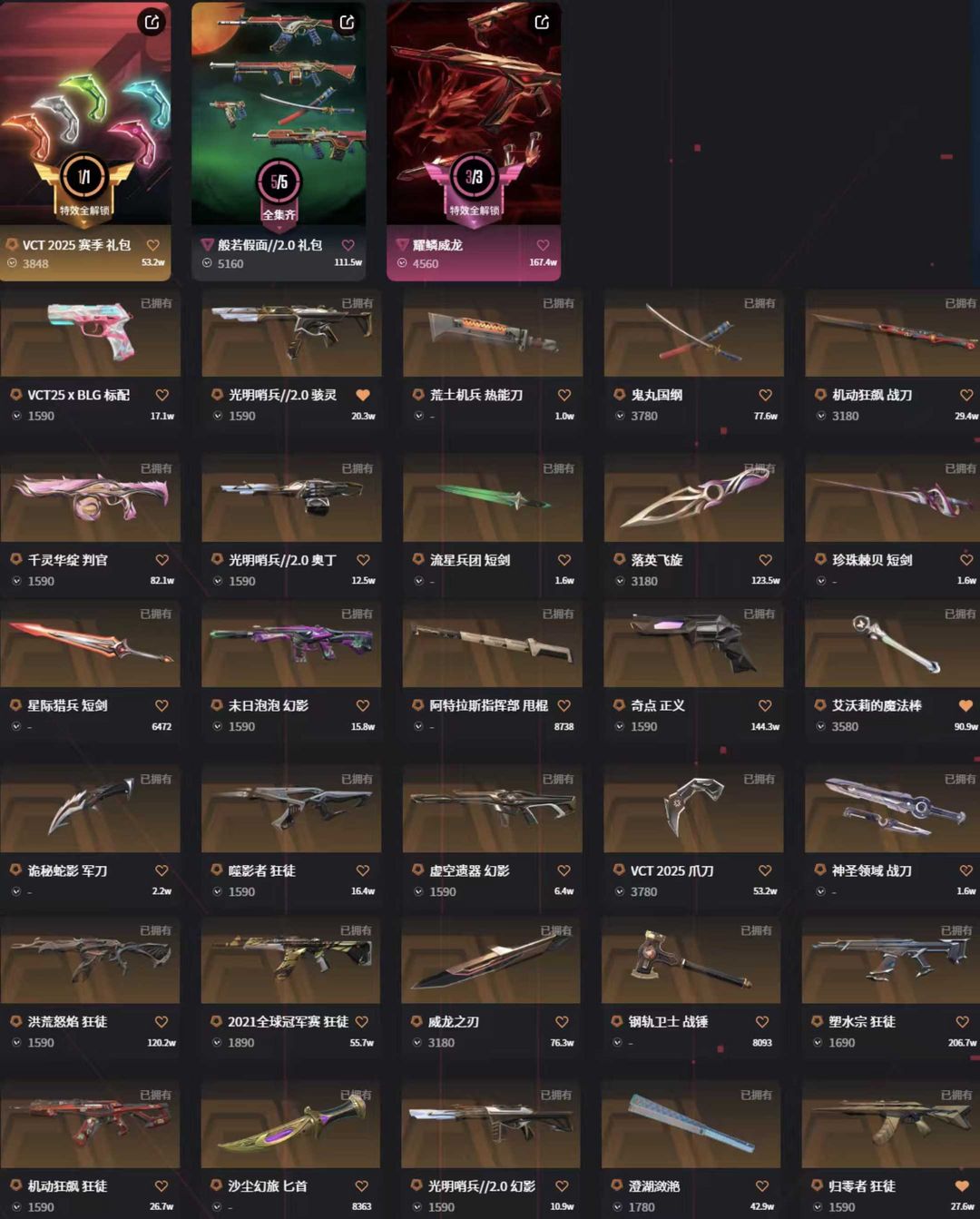Viewport: 980px width, 1219px height.
Task: Click share icon on 般若假面//2.0 bundle
Action: [x=347, y=22]
